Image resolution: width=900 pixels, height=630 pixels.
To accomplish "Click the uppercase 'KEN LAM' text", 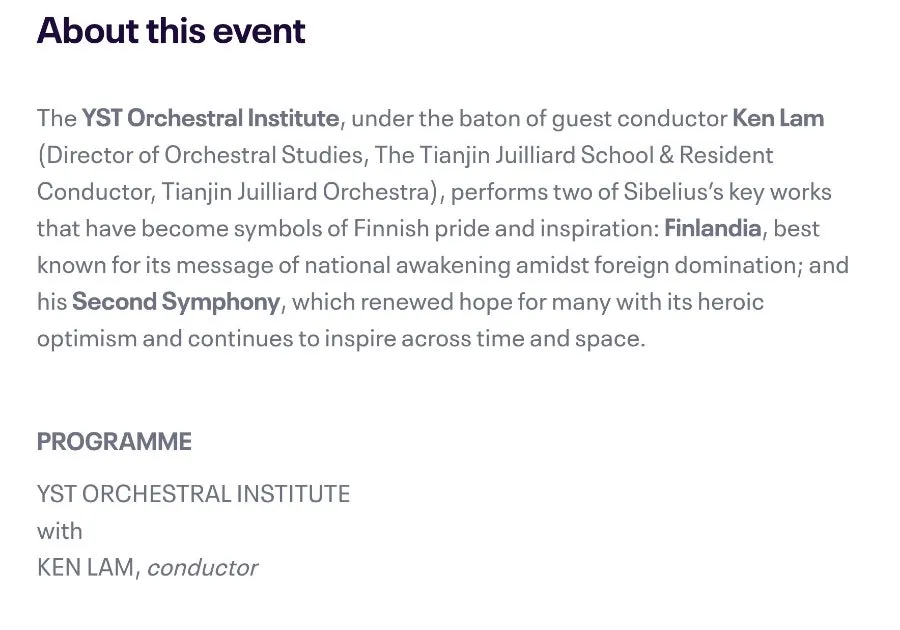I will click(x=86, y=567).
